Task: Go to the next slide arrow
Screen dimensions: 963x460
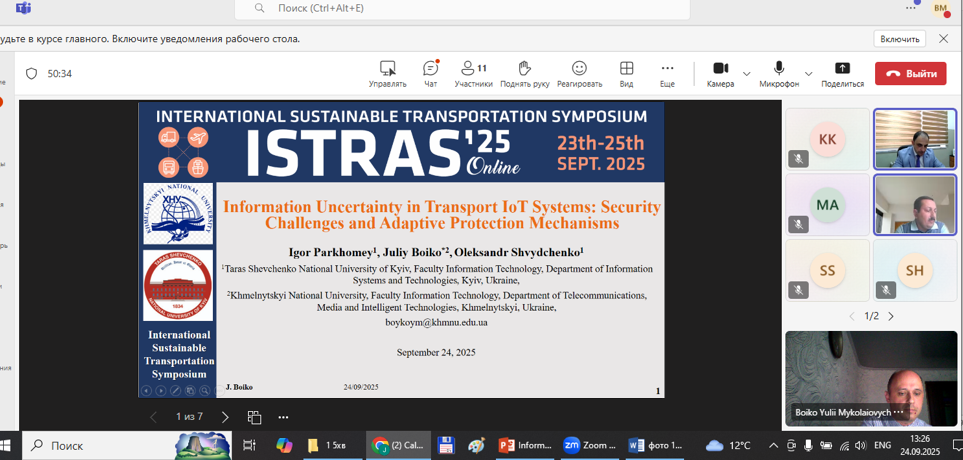Action: point(225,417)
